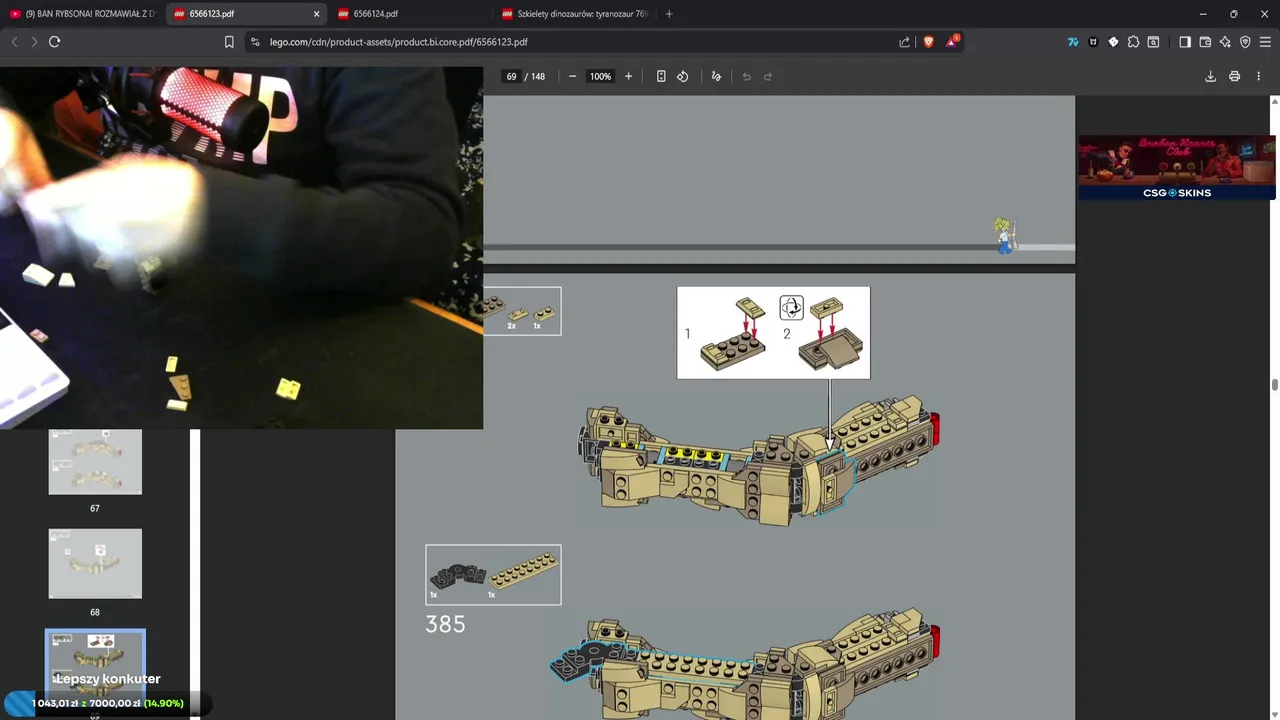Screen dimensions: 1280x720
Task: Download the PDF file
Action: 1210,76
